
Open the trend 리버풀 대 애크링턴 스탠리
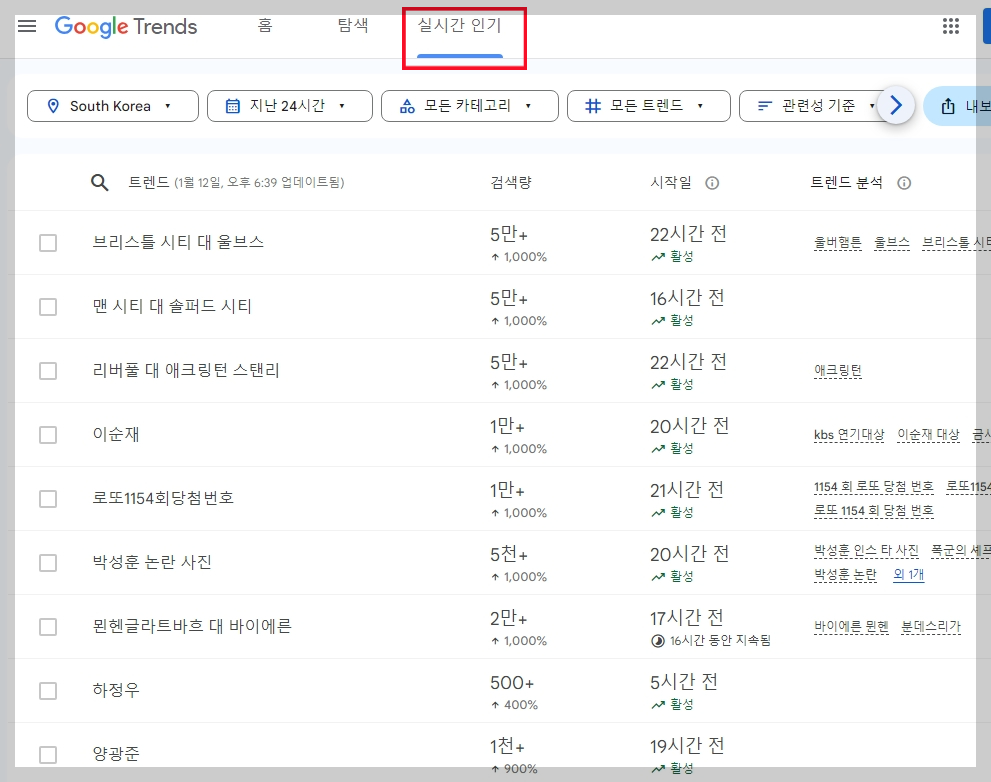click(186, 370)
